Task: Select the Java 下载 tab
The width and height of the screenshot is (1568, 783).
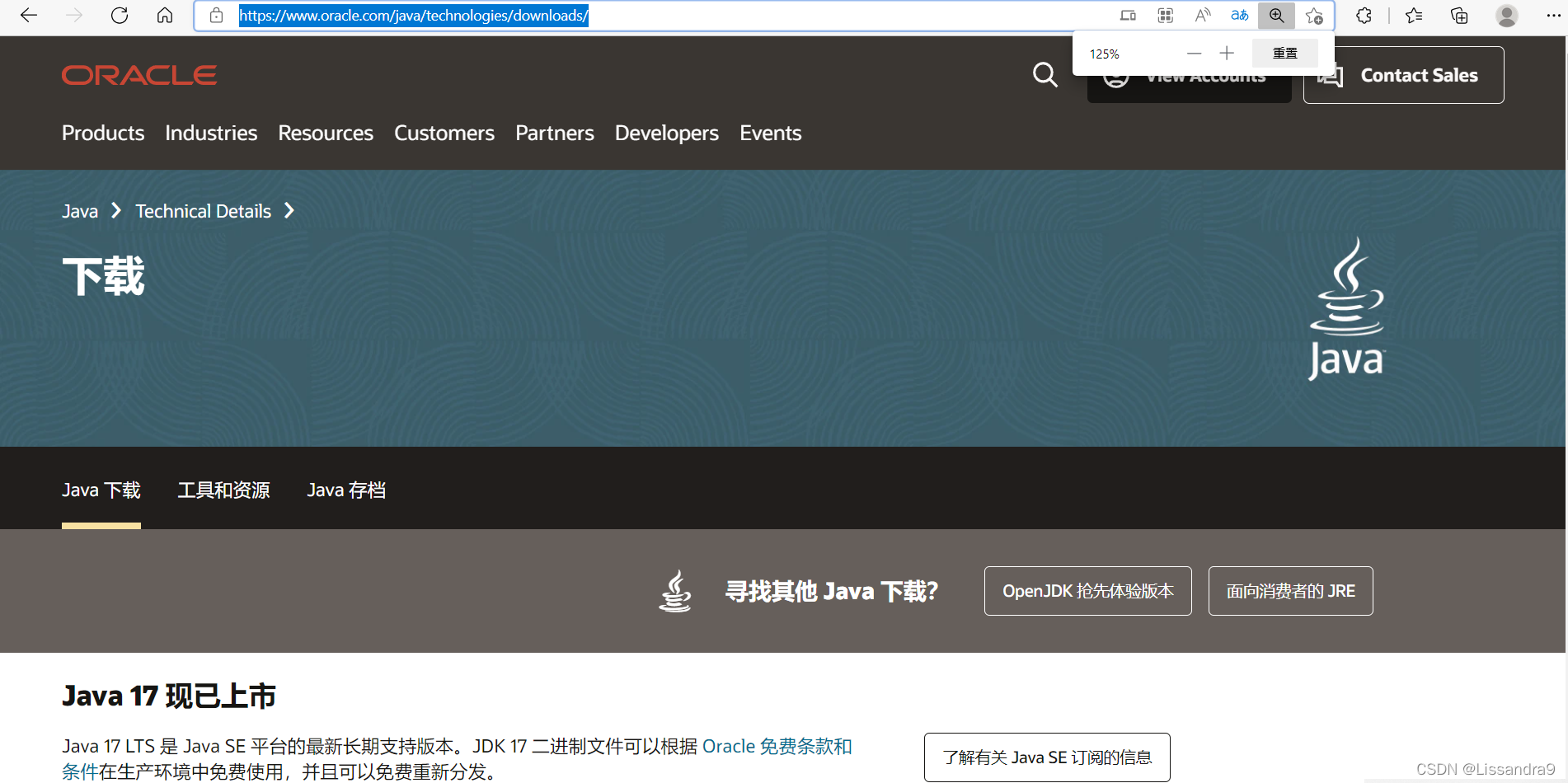Action: click(101, 490)
